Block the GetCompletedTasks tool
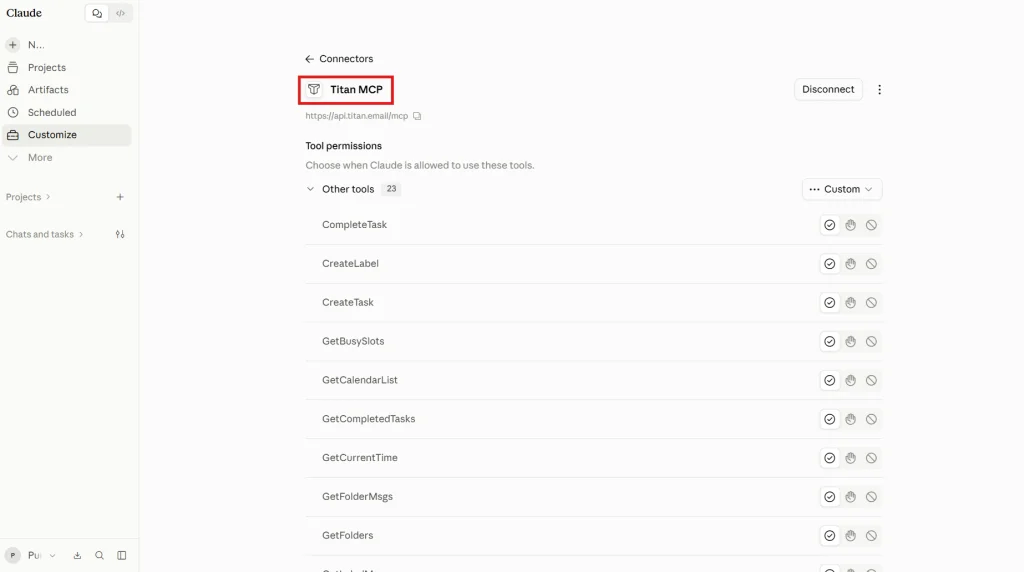 coord(871,419)
